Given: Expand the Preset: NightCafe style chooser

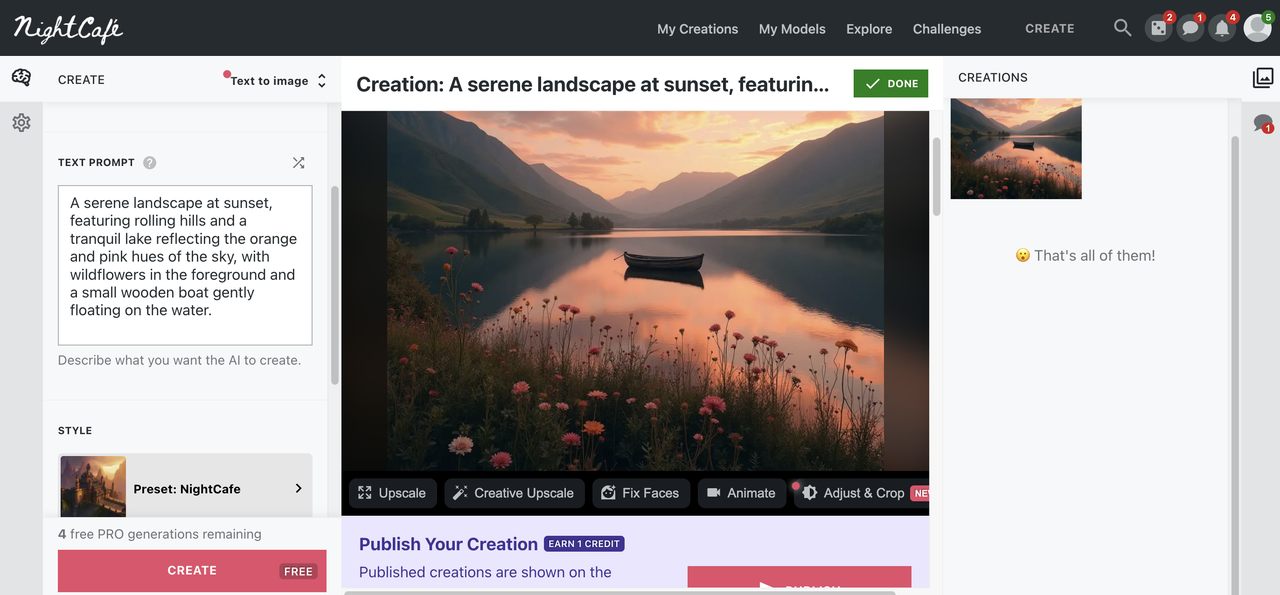Looking at the screenshot, I should click(185, 488).
